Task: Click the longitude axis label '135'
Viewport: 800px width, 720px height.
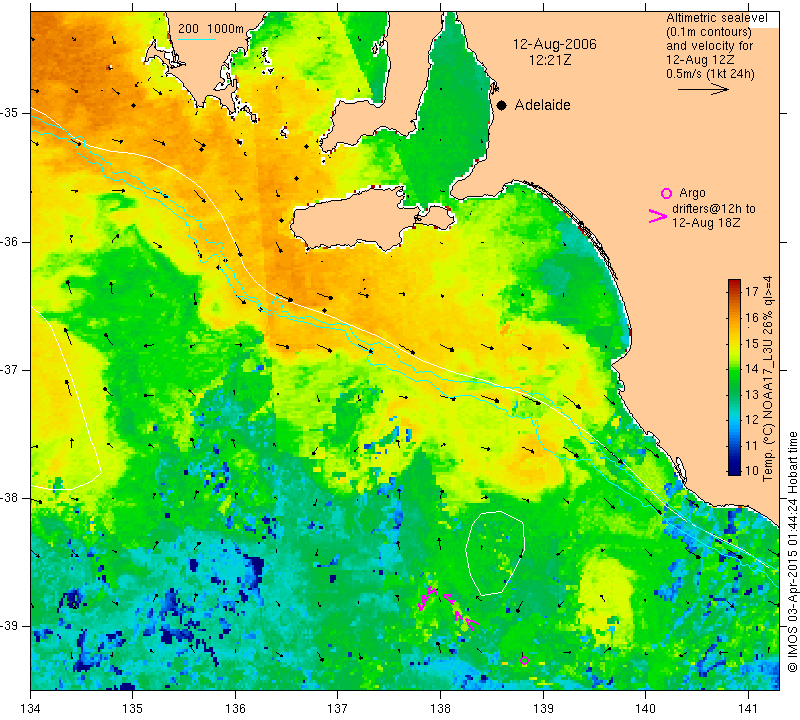Action: (x=133, y=708)
